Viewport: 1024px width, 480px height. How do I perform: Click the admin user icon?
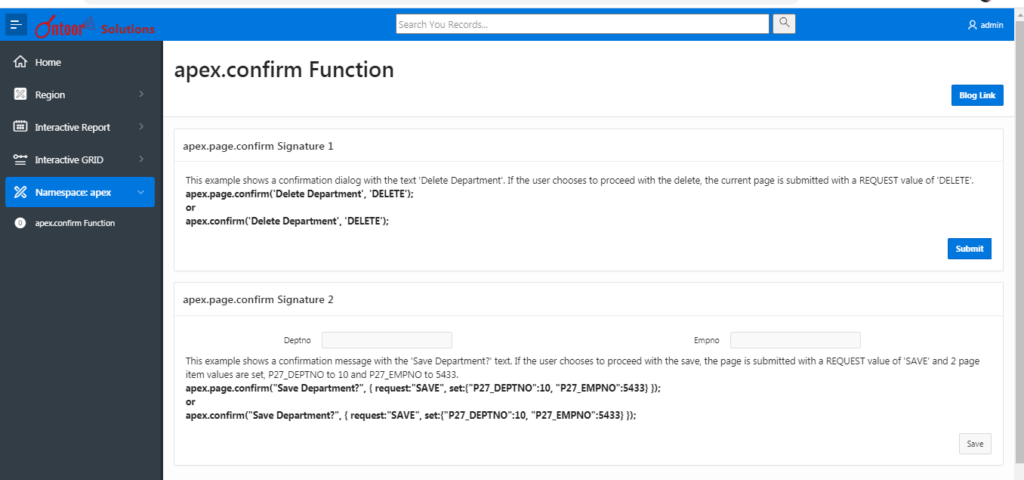(972, 25)
